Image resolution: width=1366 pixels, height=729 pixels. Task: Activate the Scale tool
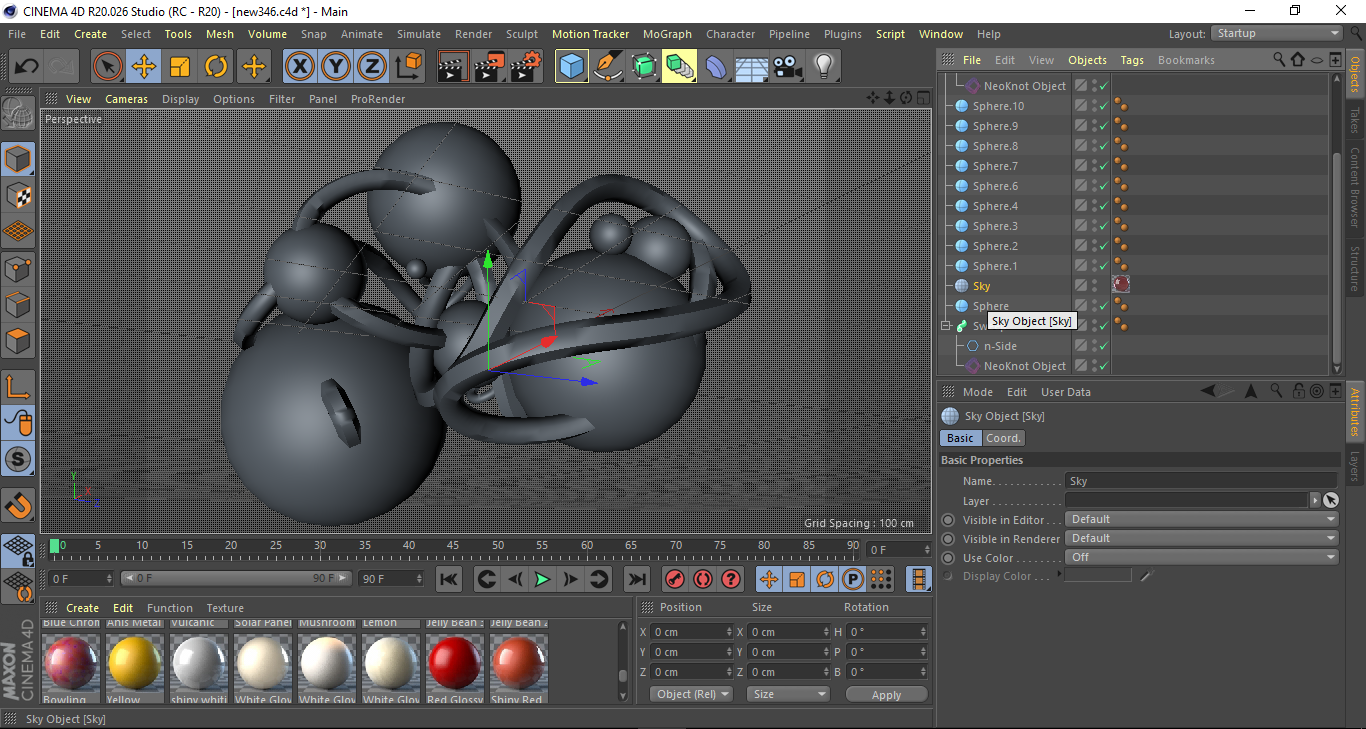point(180,67)
